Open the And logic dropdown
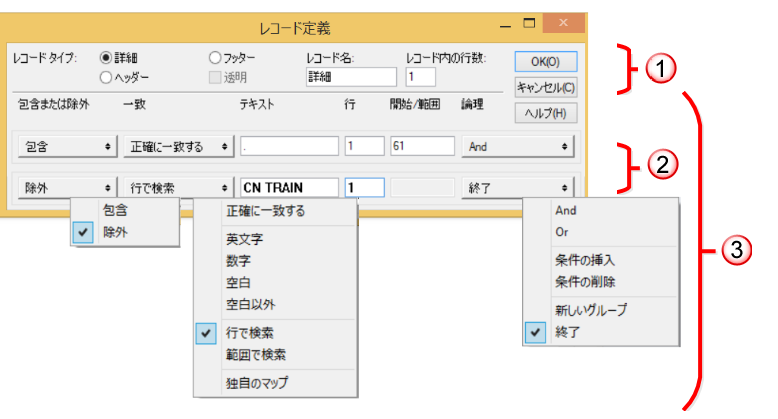The height and width of the screenshot is (419, 778). pyautogui.click(x=518, y=147)
